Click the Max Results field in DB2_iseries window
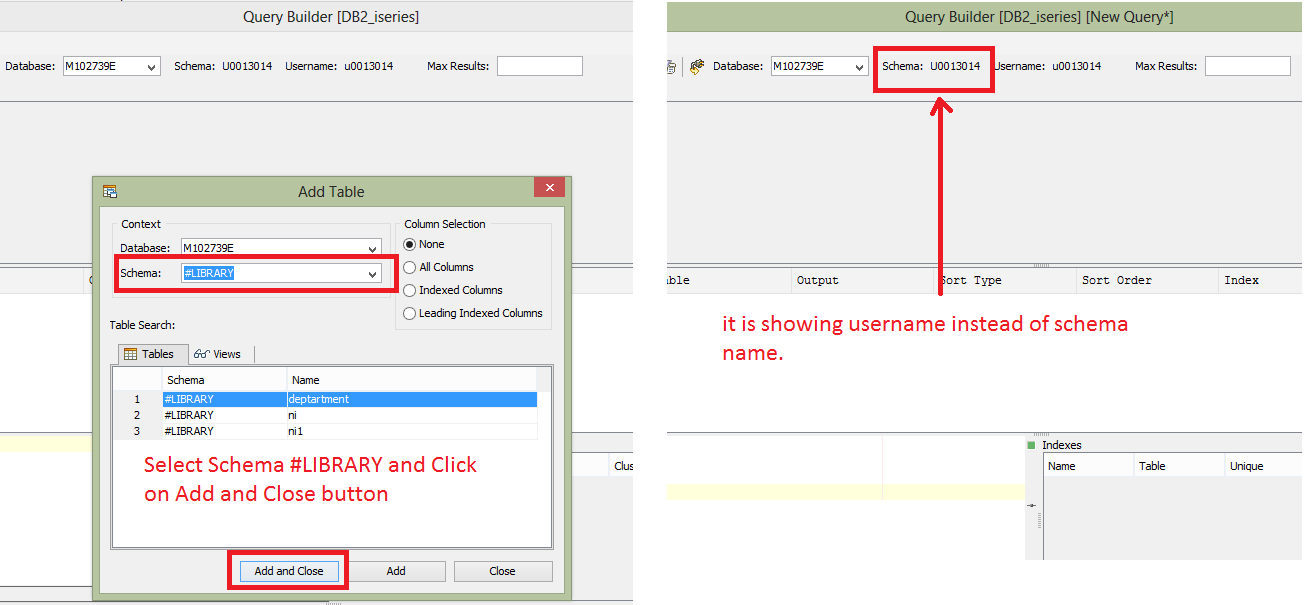 (x=539, y=66)
